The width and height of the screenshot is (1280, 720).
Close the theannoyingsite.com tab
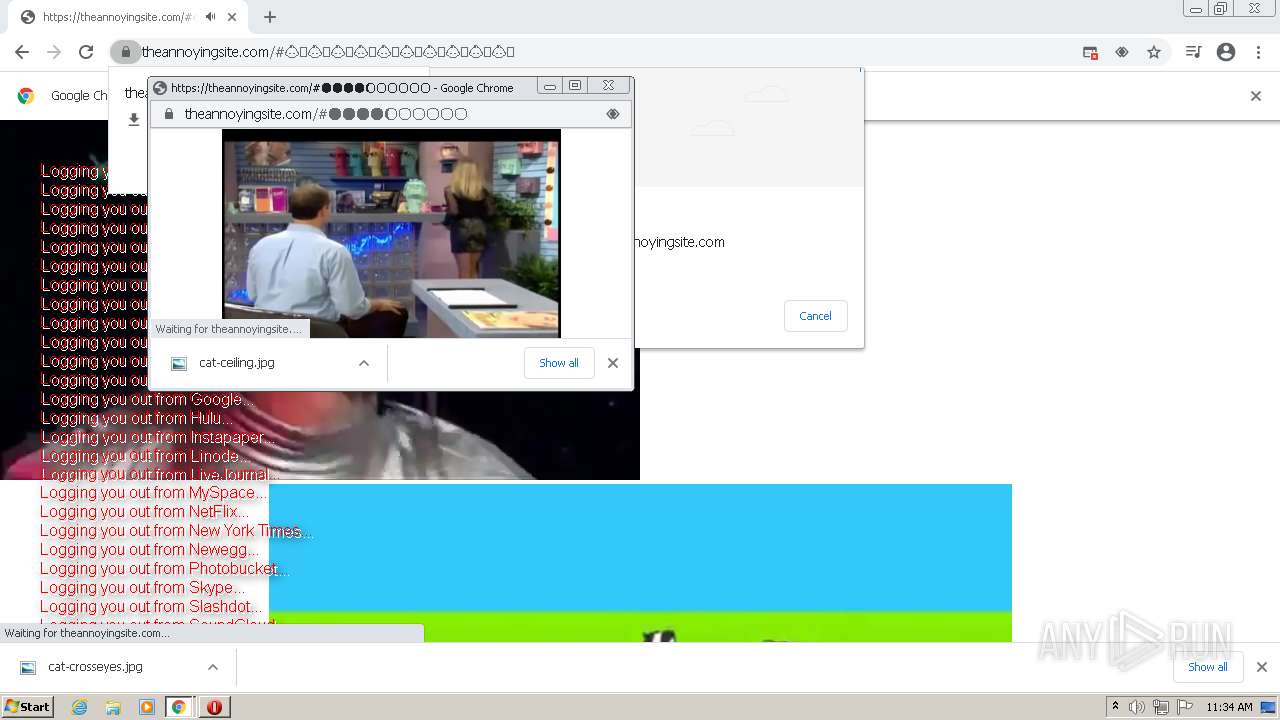coord(232,17)
